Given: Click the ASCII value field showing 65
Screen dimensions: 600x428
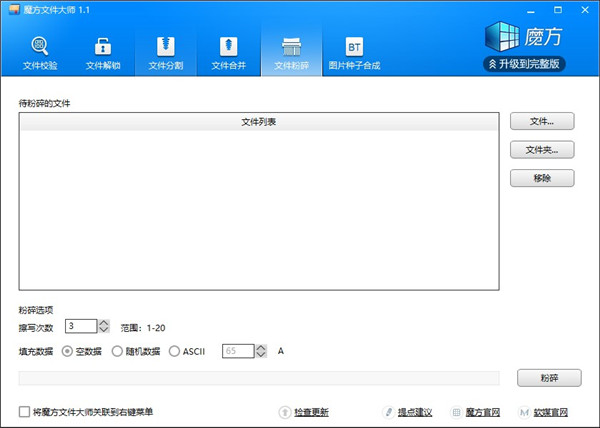Looking at the screenshot, I should (x=238, y=351).
